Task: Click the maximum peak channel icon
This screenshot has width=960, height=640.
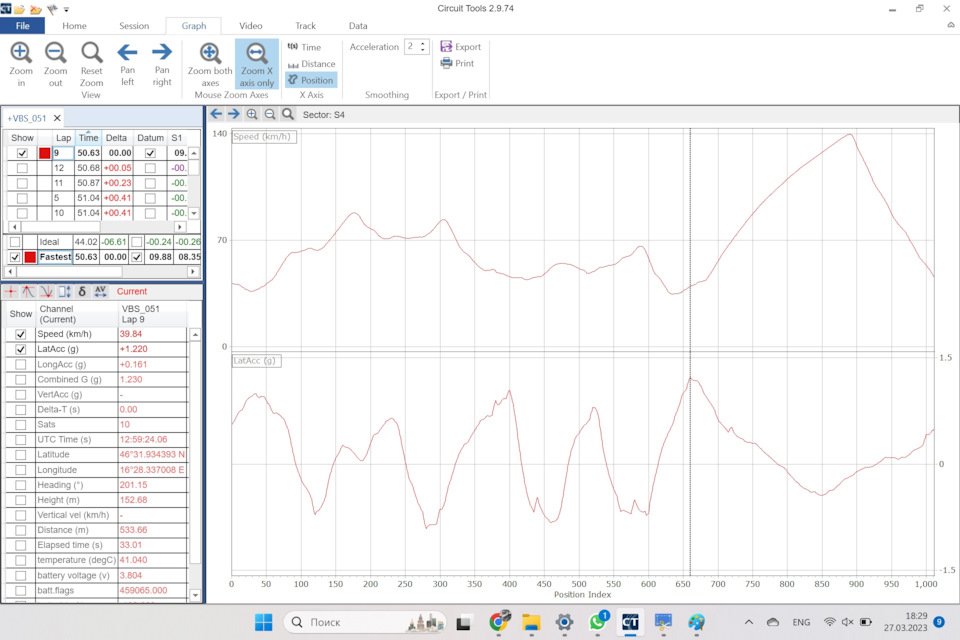Action: coord(28,292)
